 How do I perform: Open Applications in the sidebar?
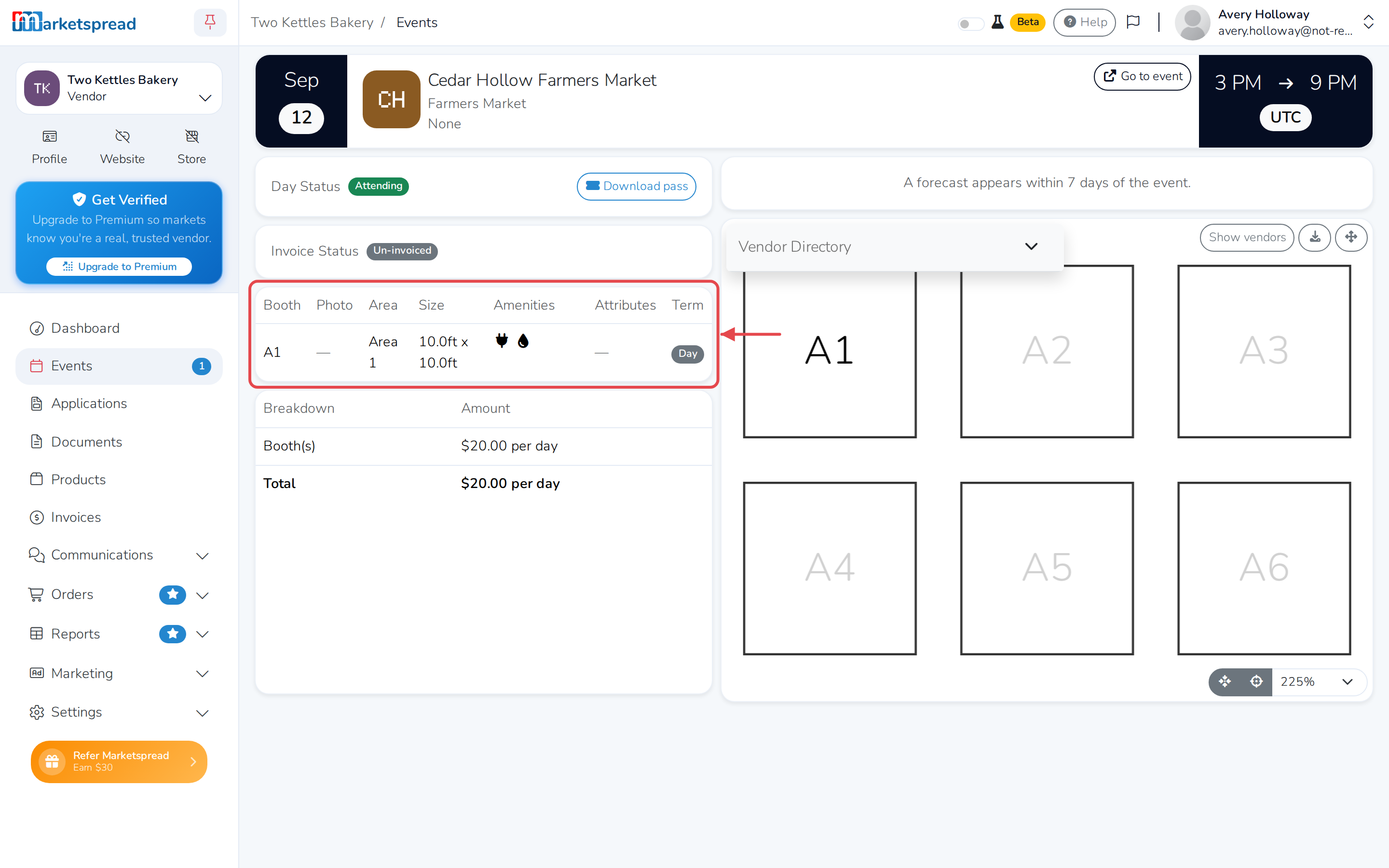pos(119,404)
